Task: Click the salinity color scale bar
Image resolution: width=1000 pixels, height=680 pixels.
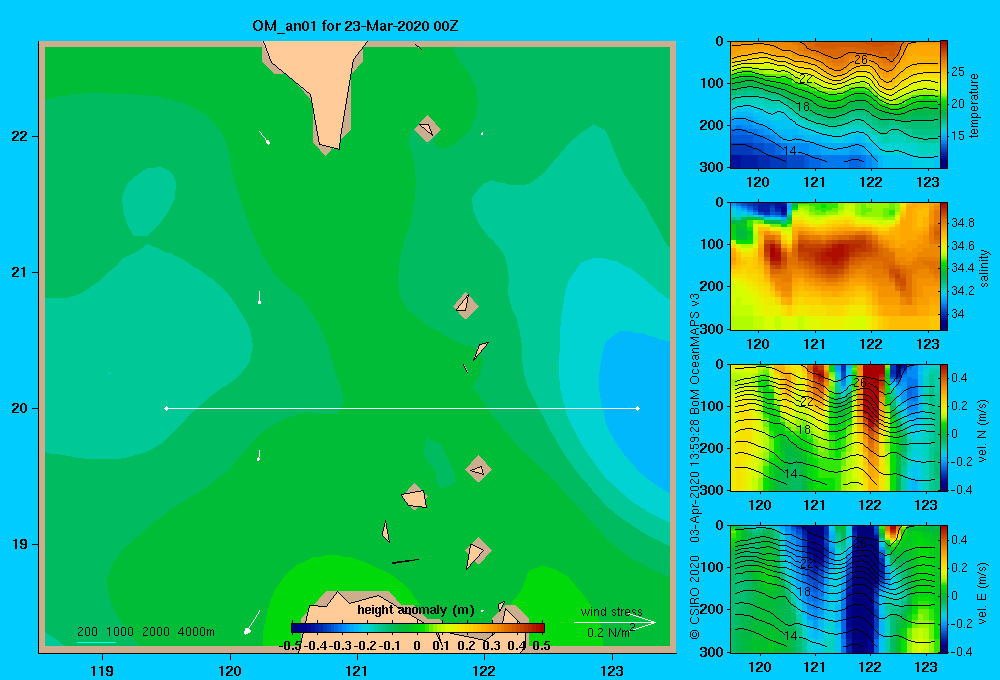Action: (944, 266)
